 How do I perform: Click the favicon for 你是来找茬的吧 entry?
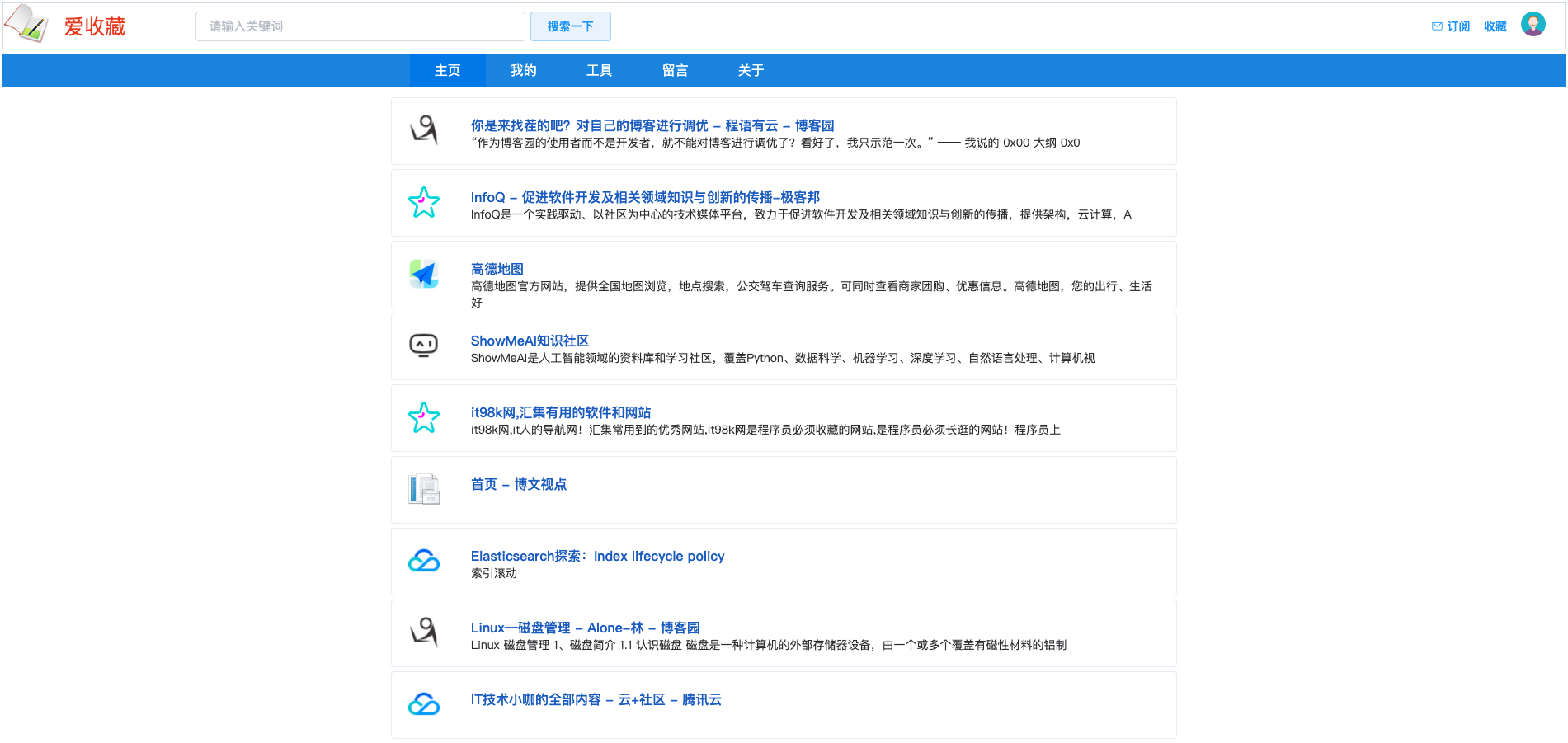tap(424, 130)
